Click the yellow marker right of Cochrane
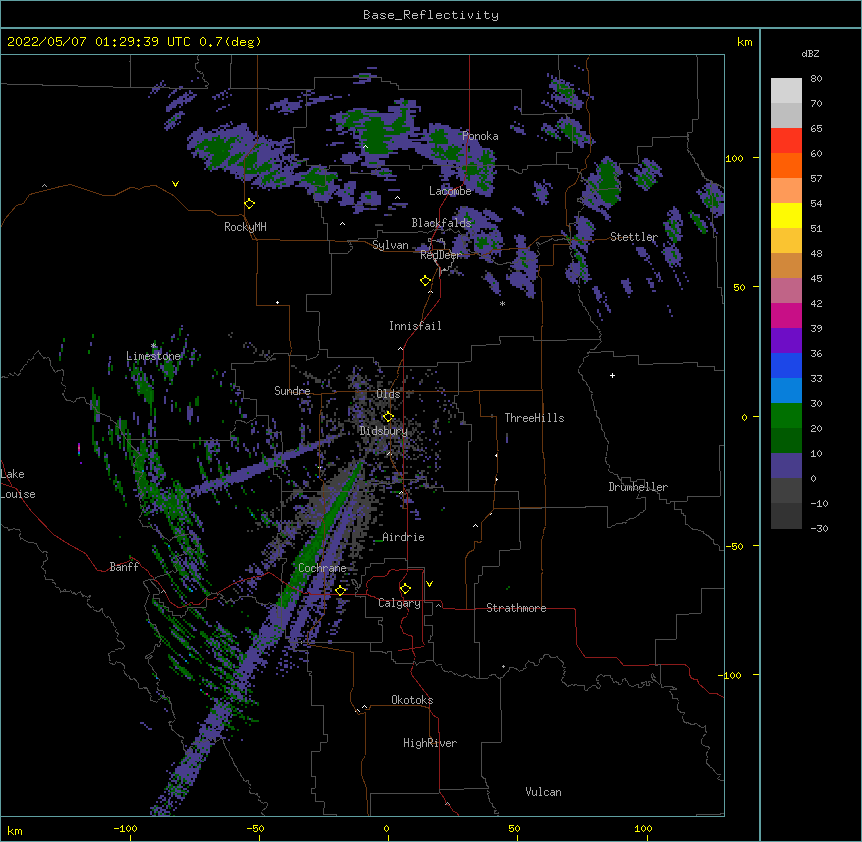Image resolution: width=862 pixels, height=842 pixels. 340,591
